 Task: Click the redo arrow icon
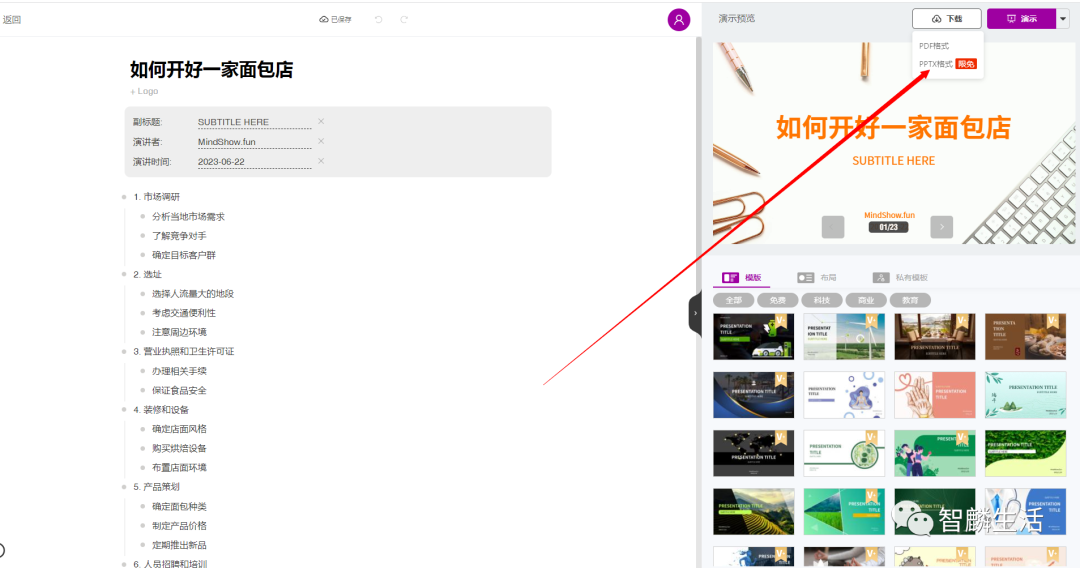click(404, 19)
